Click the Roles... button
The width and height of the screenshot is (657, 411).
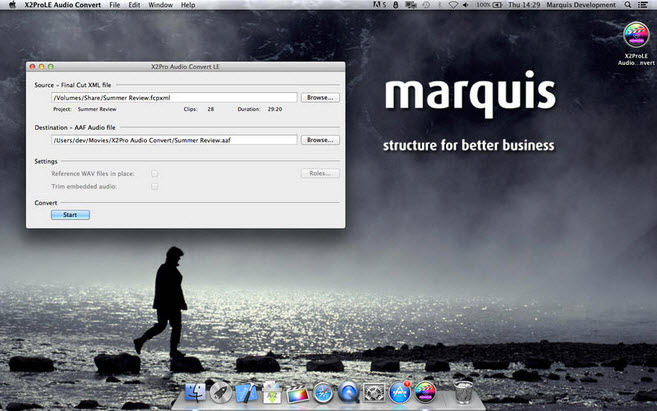320,173
